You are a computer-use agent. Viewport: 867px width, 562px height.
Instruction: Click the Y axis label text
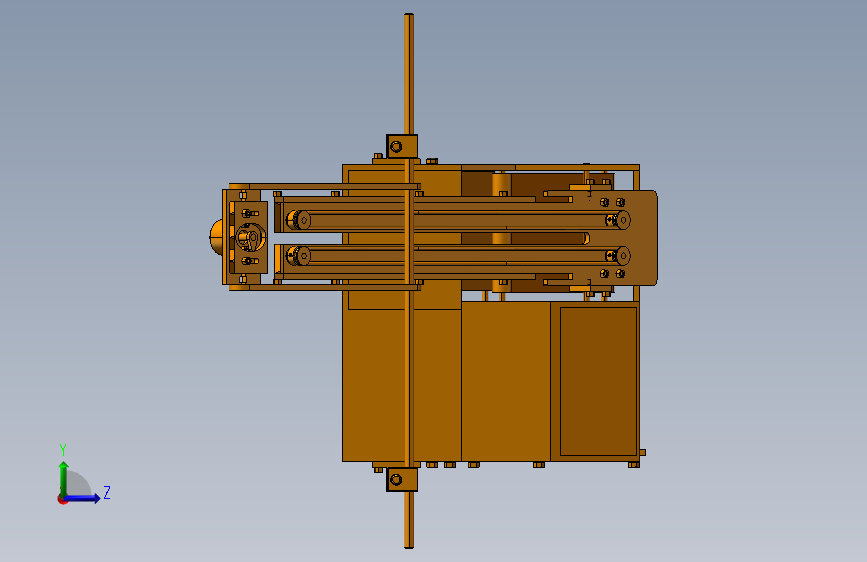click(x=63, y=449)
